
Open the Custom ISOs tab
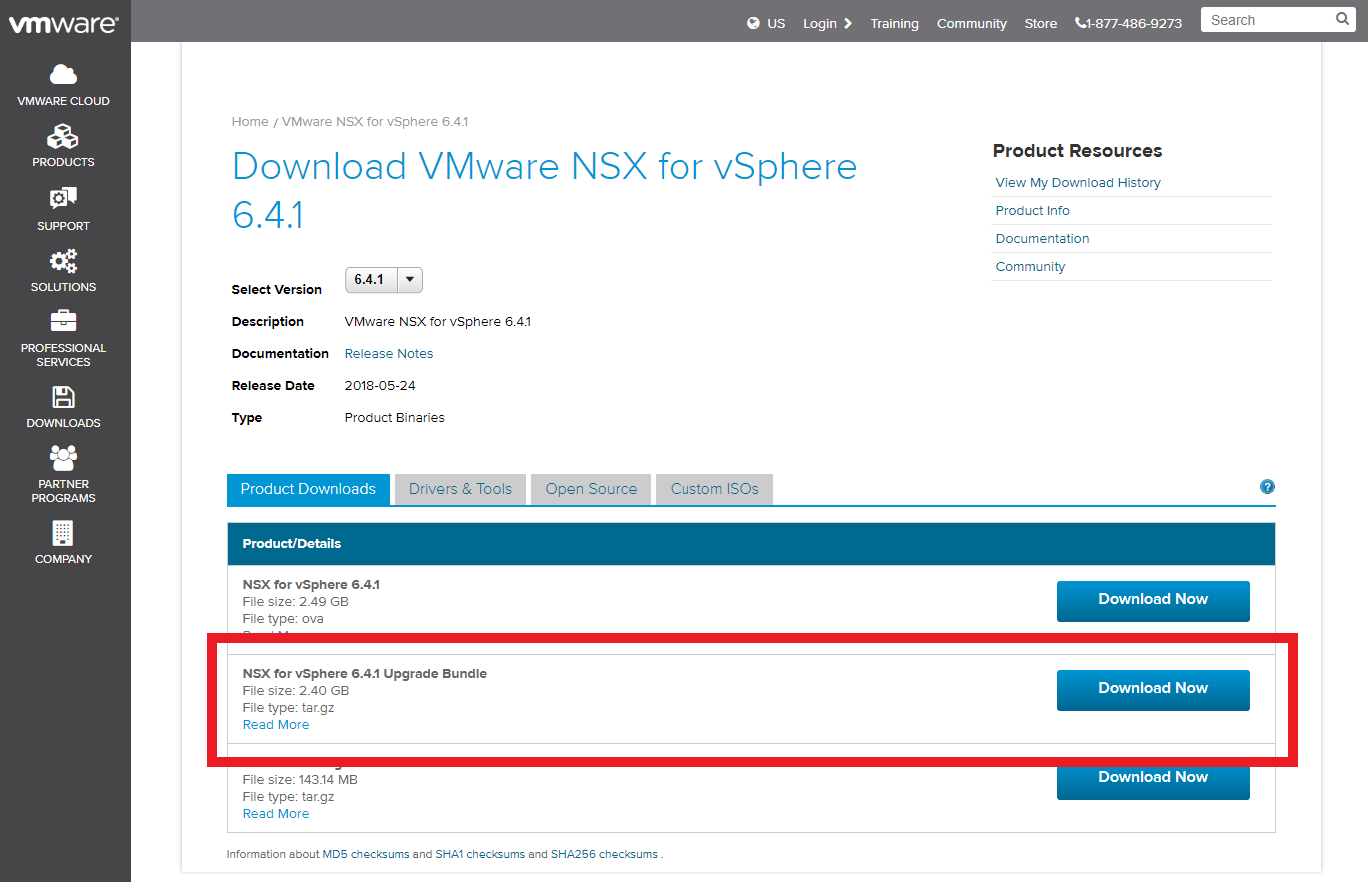(713, 489)
